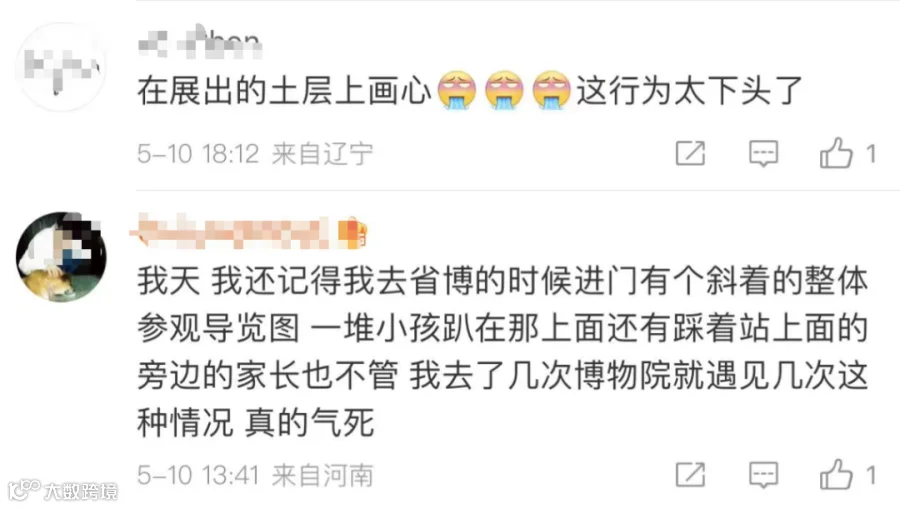Tap share icon on the 辽宁 comment
900x508 pixels.
tap(690, 153)
